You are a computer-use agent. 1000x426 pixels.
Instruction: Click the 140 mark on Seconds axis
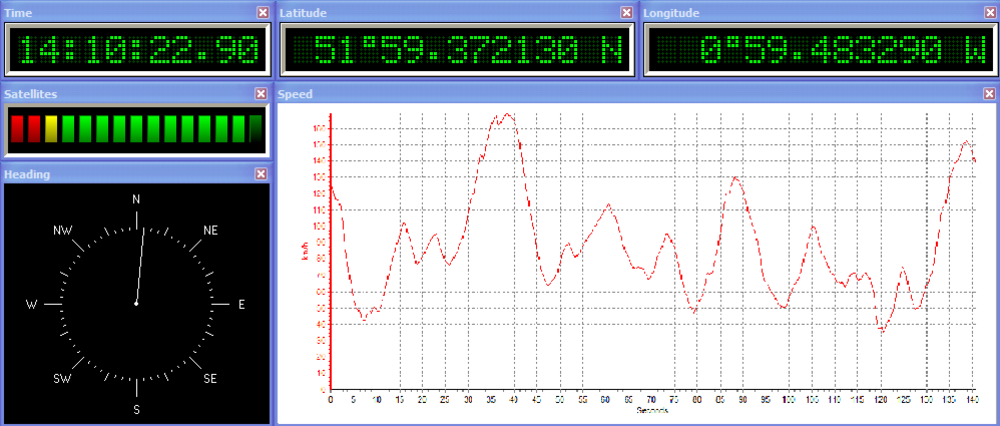point(973,399)
